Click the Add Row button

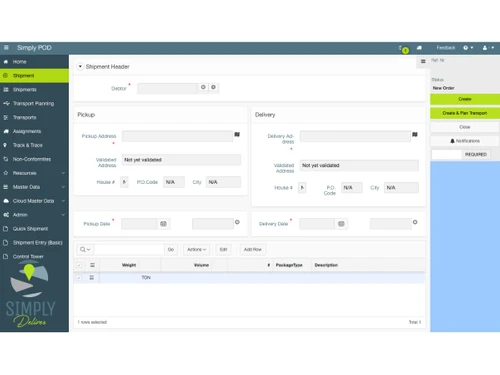click(x=252, y=249)
